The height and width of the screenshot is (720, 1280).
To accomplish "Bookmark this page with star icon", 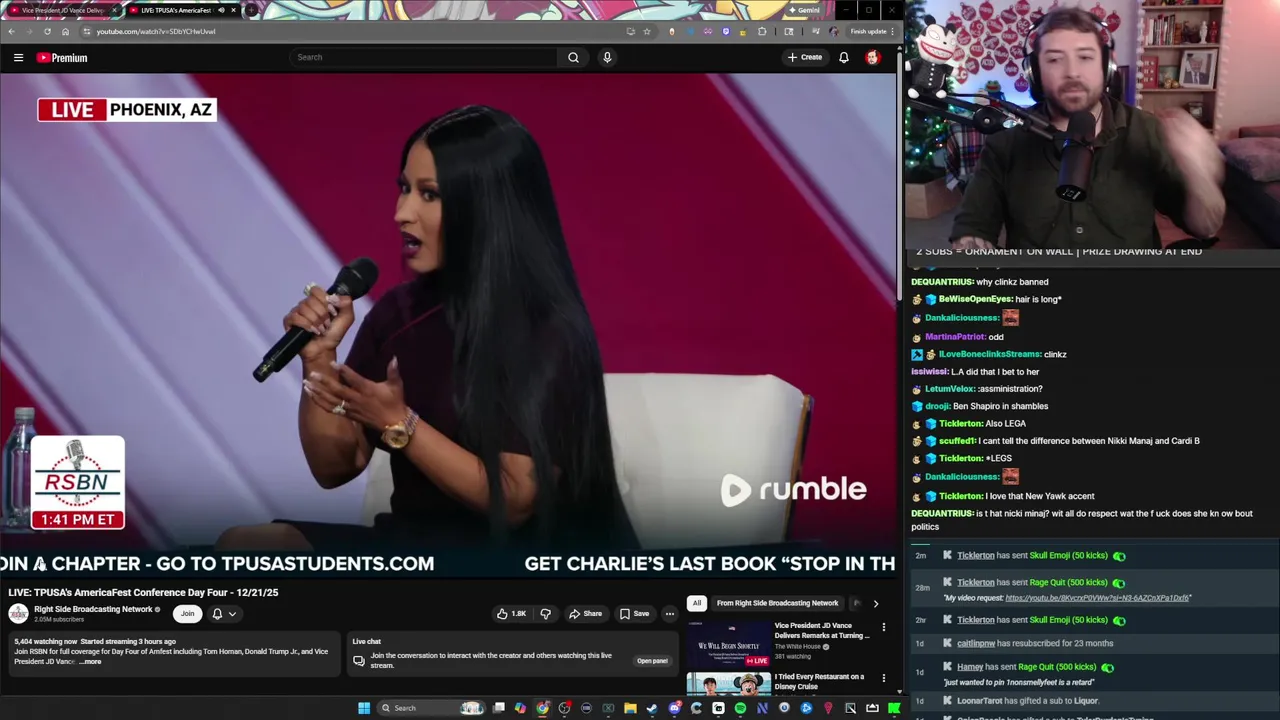I will [x=647, y=31].
